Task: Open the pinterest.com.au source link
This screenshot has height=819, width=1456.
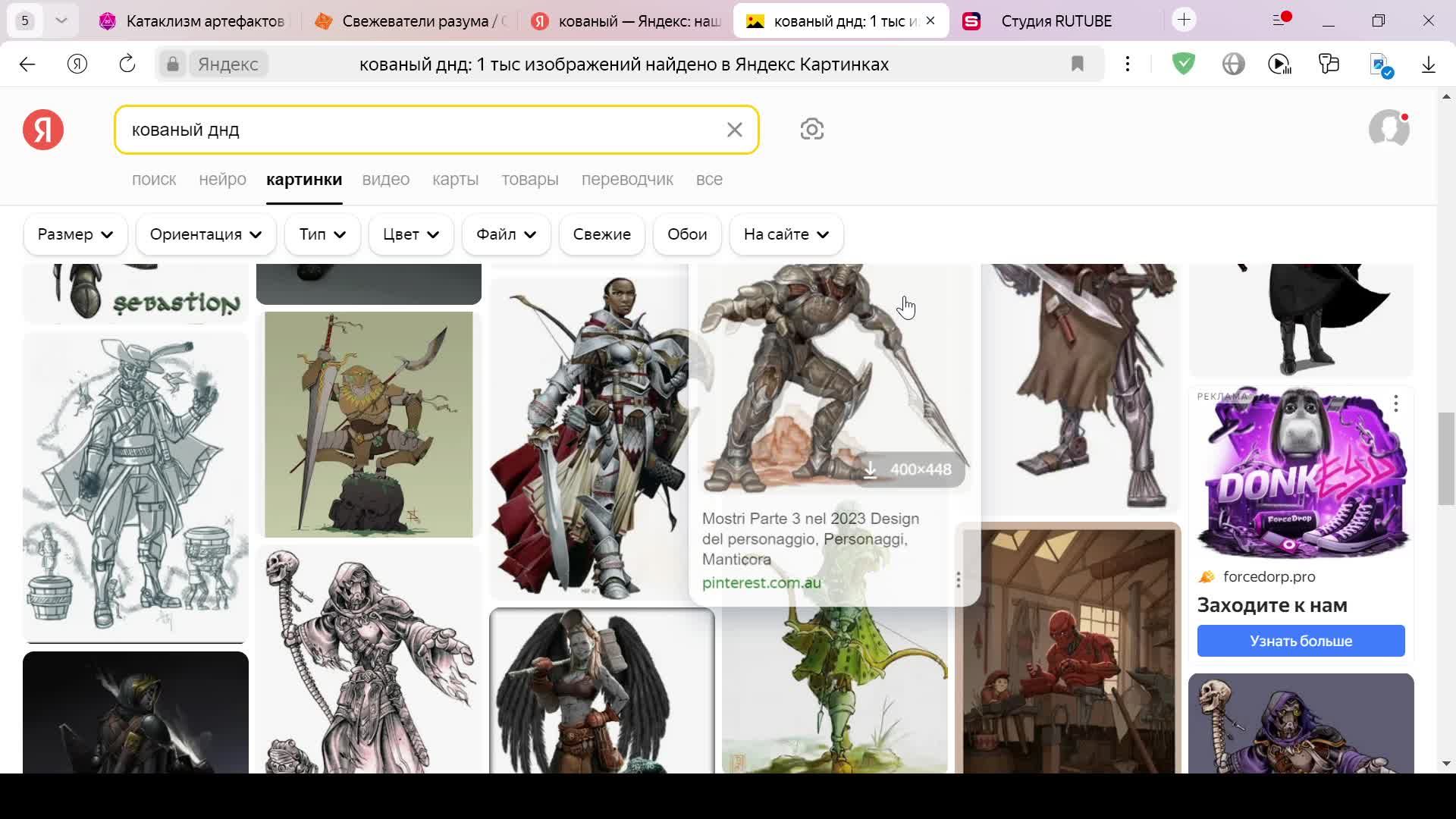Action: point(761,583)
